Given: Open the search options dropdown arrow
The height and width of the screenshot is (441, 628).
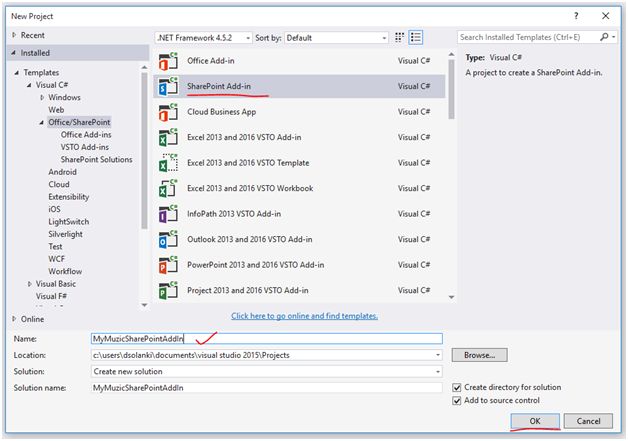Looking at the screenshot, I should click(x=614, y=37).
